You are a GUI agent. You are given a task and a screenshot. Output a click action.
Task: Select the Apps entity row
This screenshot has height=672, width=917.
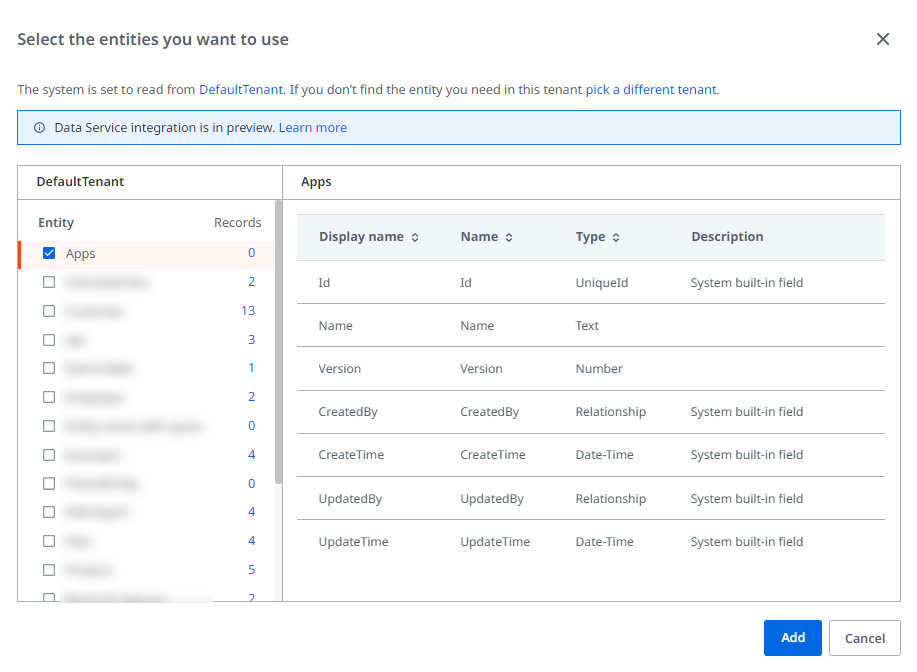81,254
